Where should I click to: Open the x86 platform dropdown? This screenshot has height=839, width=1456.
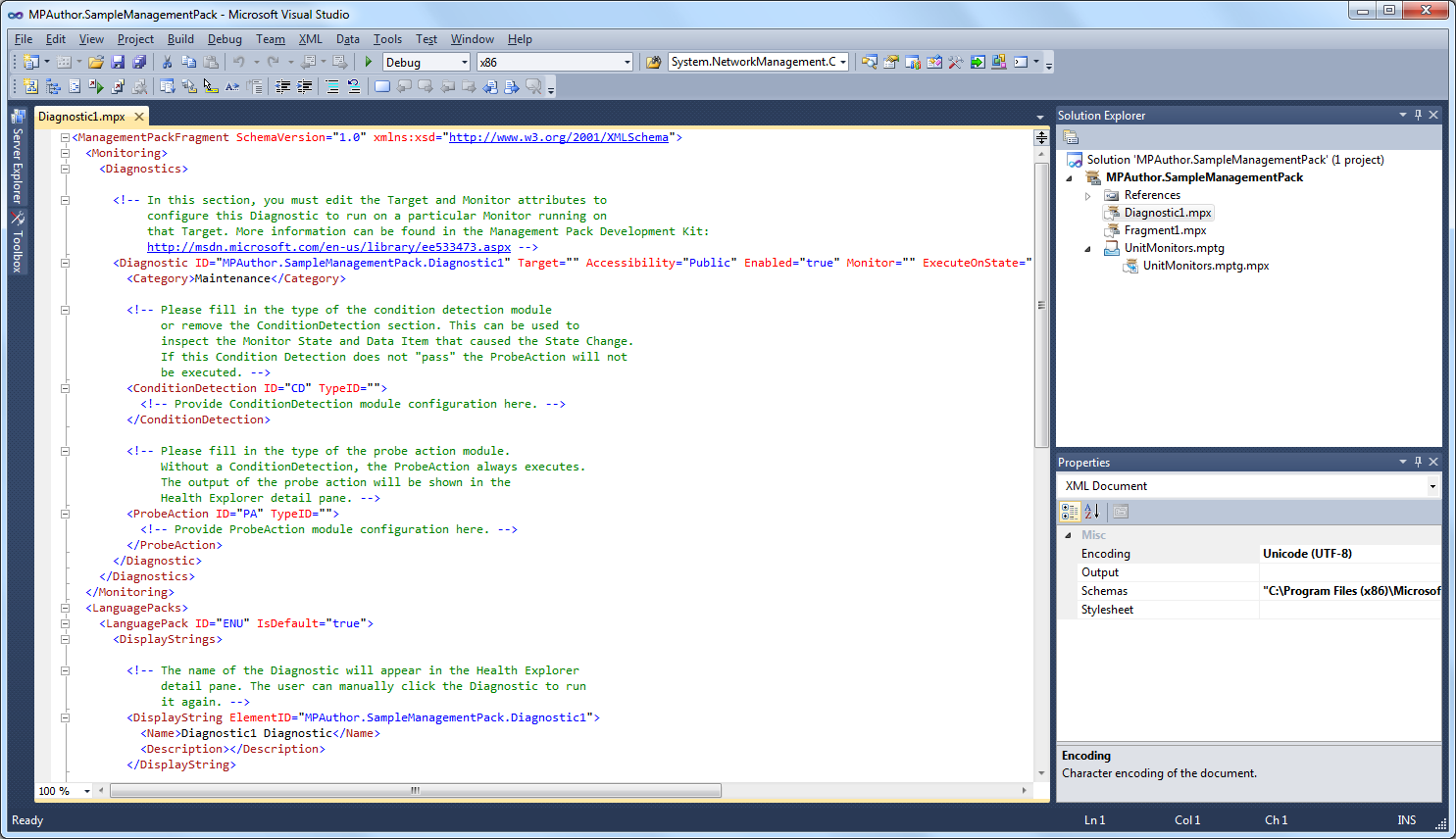pos(628,62)
